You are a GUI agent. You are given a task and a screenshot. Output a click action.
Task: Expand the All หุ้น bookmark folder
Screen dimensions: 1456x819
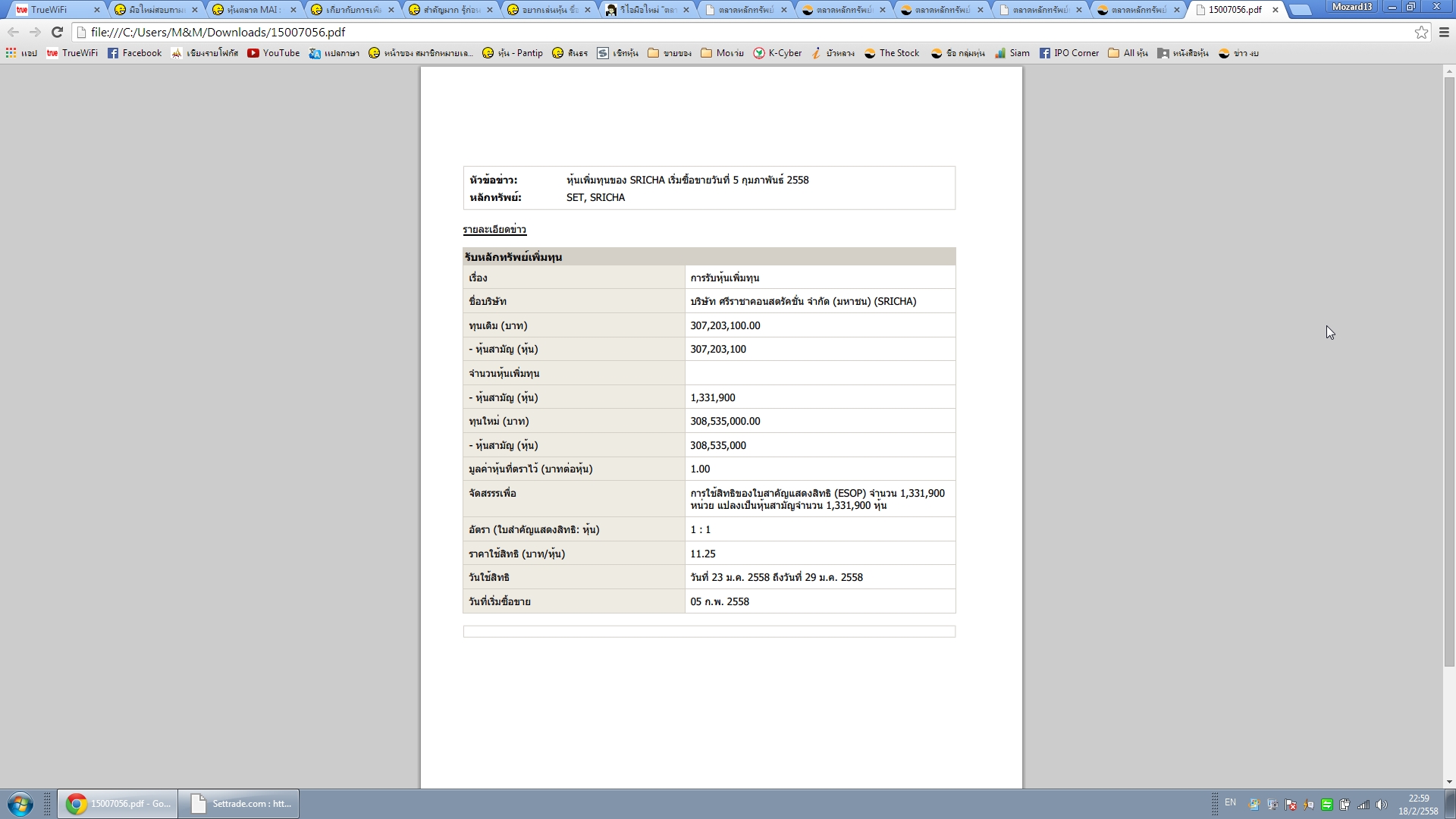(1128, 53)
